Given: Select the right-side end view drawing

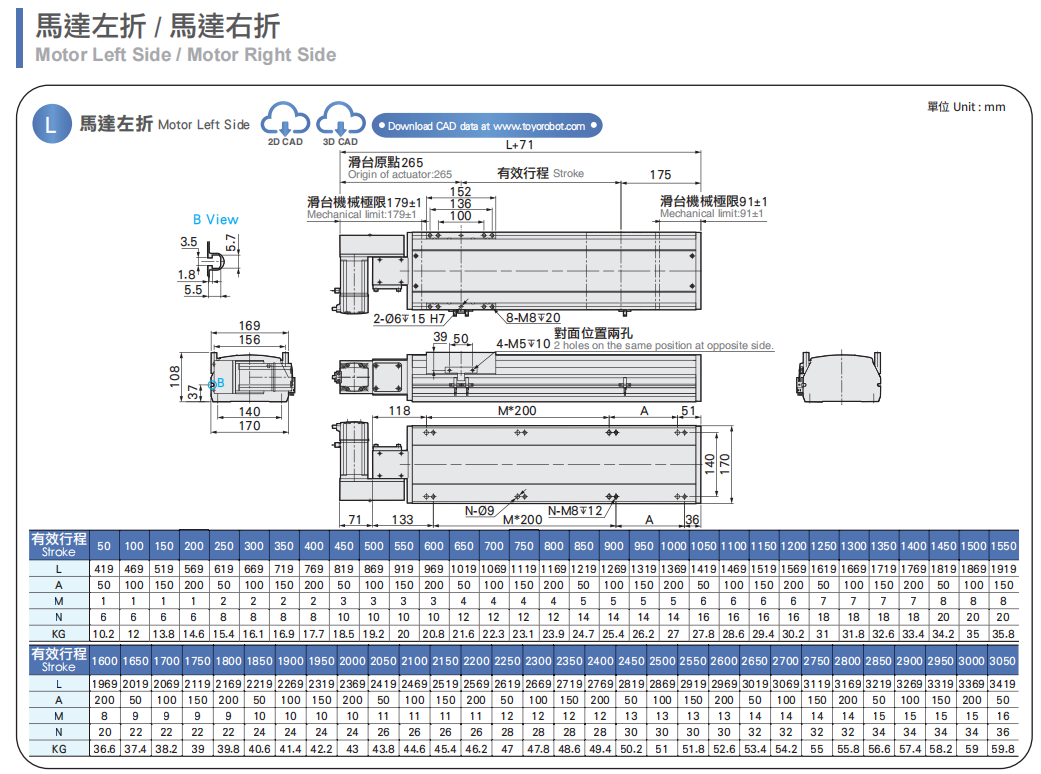Looking at the screenshot, I should 840,379.
